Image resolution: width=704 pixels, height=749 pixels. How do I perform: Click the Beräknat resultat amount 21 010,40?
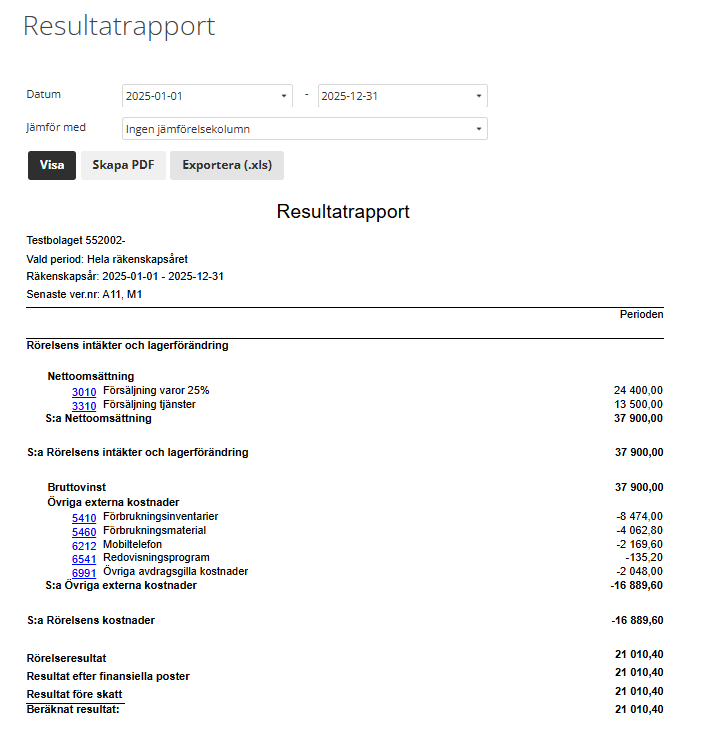(639, 709)
